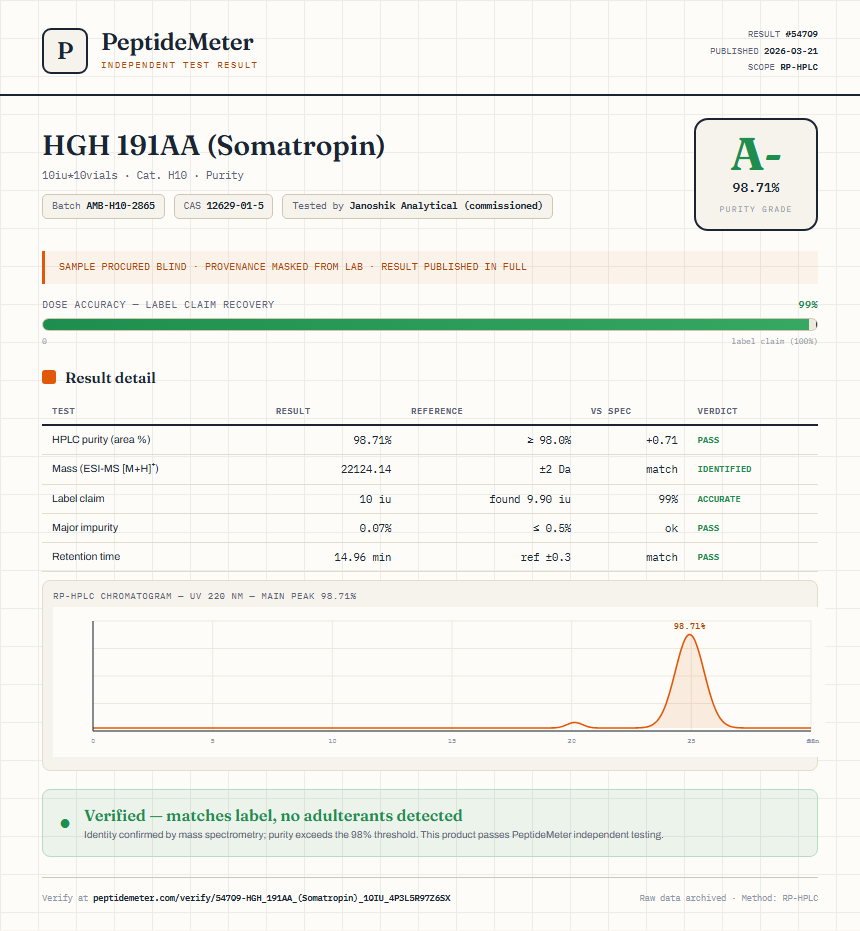Click the Label claim row label
This screenshot has width=860, height=931.
pyautogui.click(x=78, y=498)
